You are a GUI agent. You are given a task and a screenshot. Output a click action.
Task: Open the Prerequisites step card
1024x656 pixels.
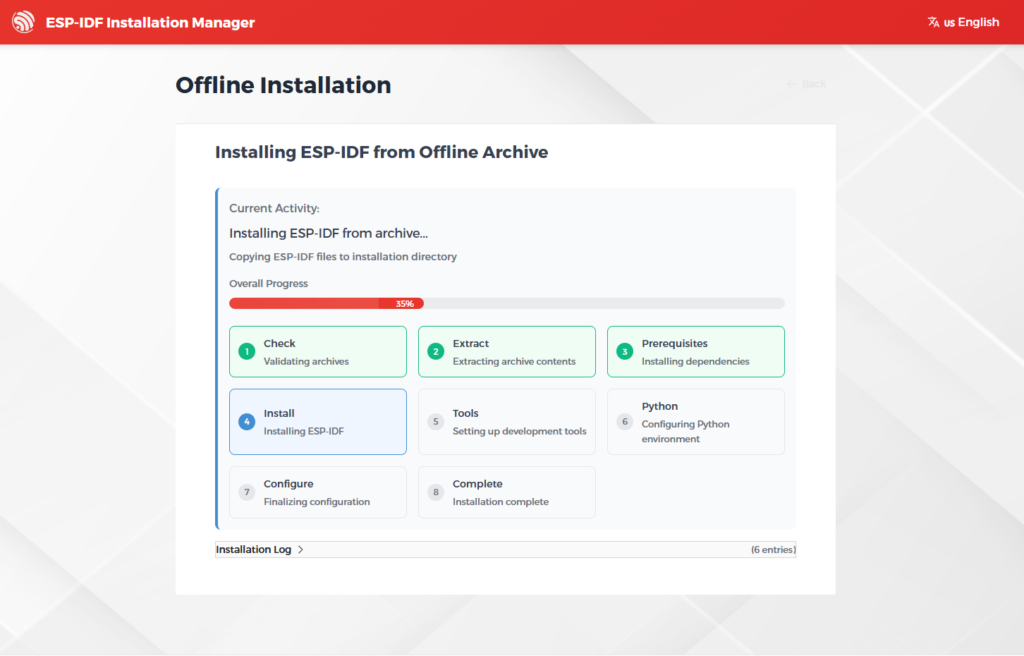[x=696, y=352]
